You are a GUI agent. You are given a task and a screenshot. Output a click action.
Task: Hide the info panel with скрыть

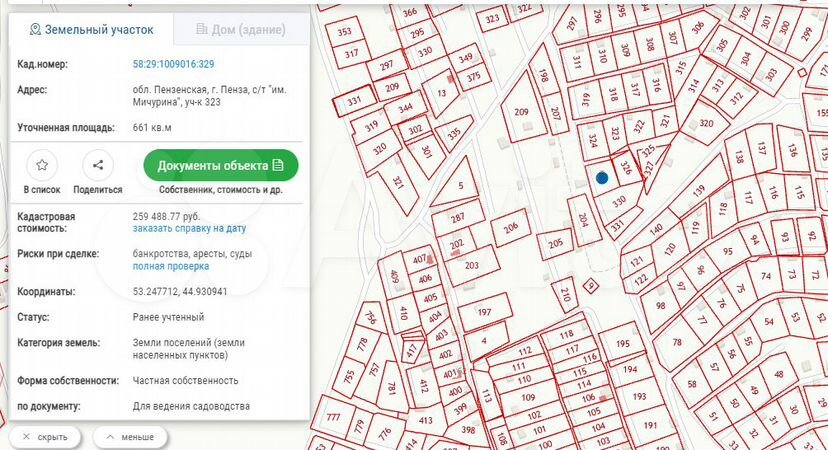45,437
